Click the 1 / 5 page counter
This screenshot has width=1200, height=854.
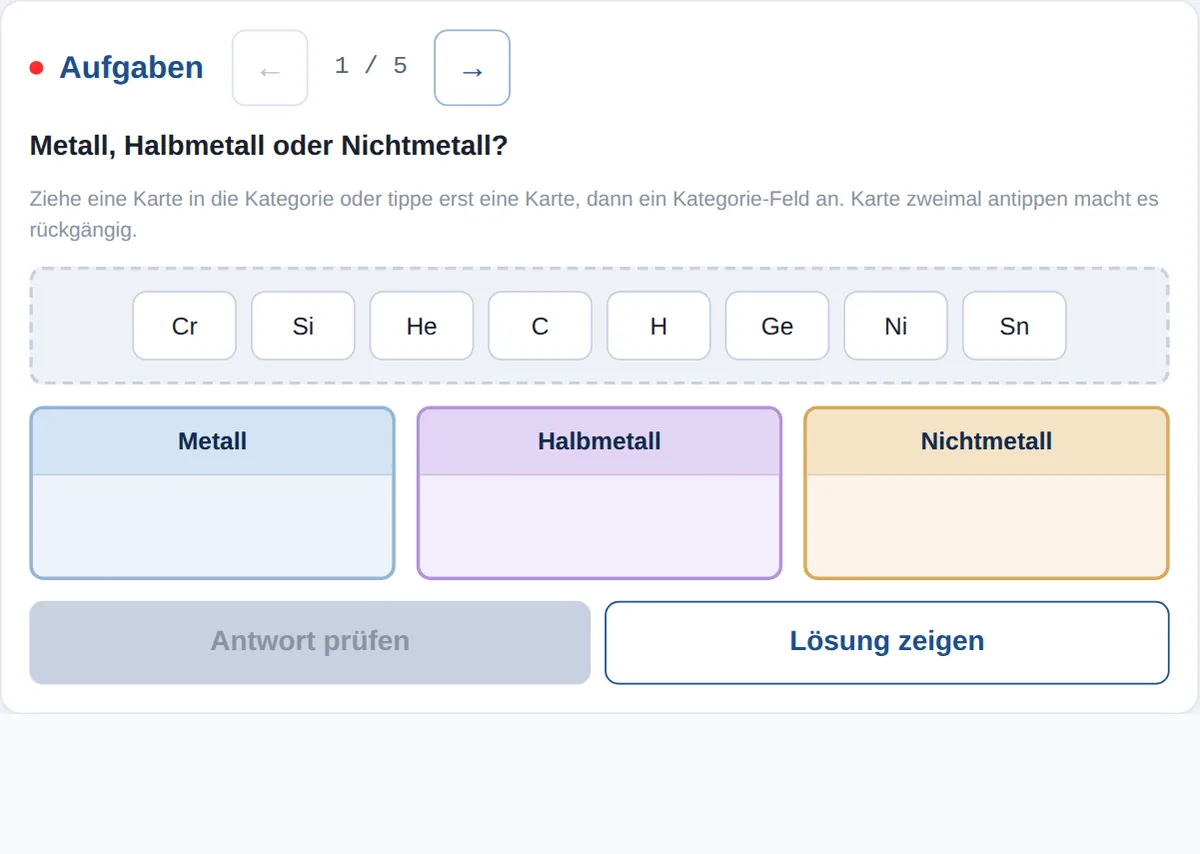pos(371,67)
